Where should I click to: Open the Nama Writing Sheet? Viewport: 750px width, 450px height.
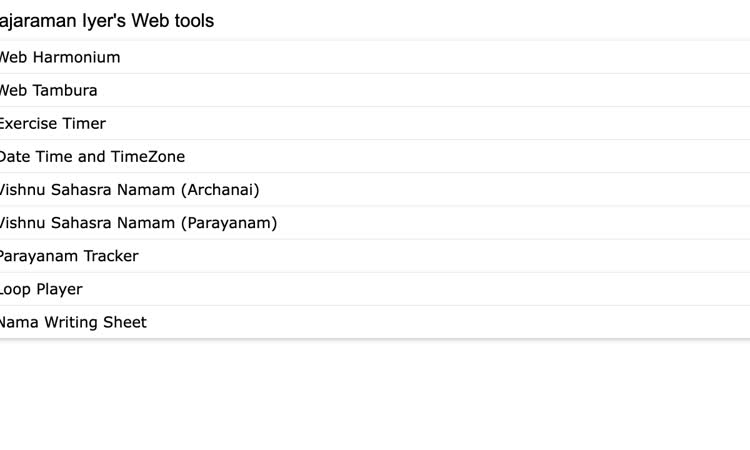[x=72, y=322]
